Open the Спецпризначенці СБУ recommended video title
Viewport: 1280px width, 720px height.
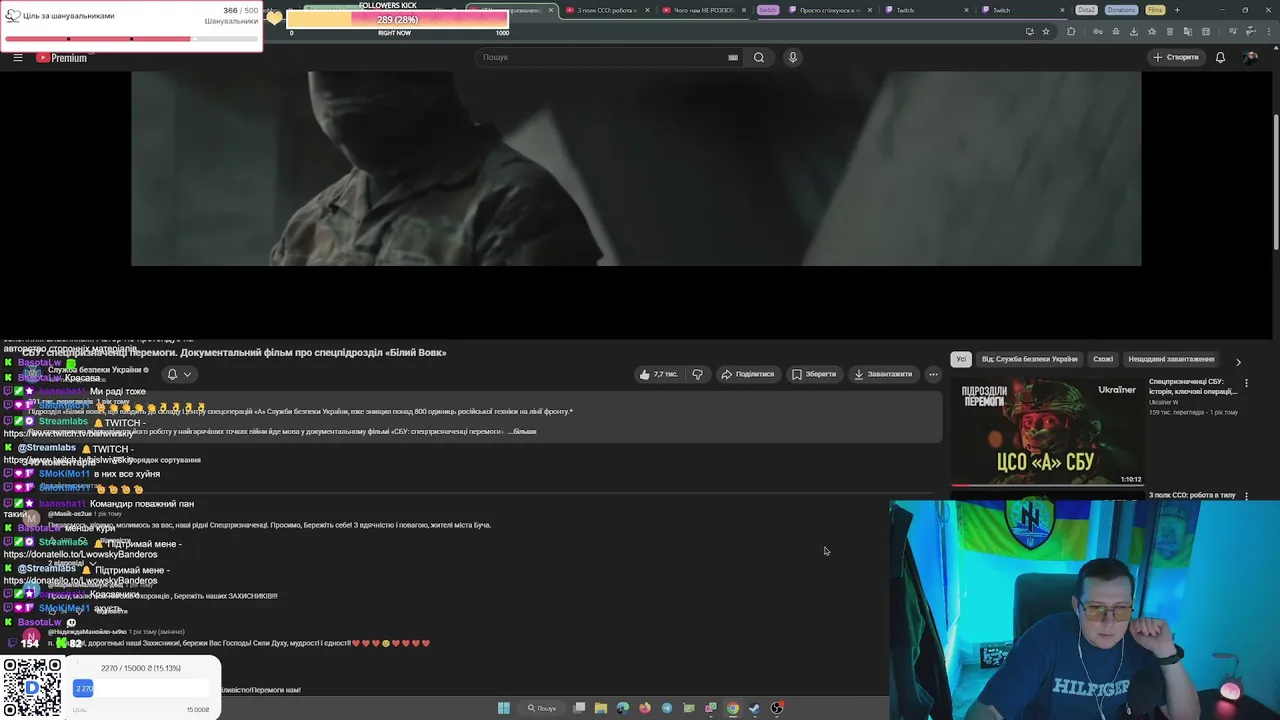[x=1193, y=386]
